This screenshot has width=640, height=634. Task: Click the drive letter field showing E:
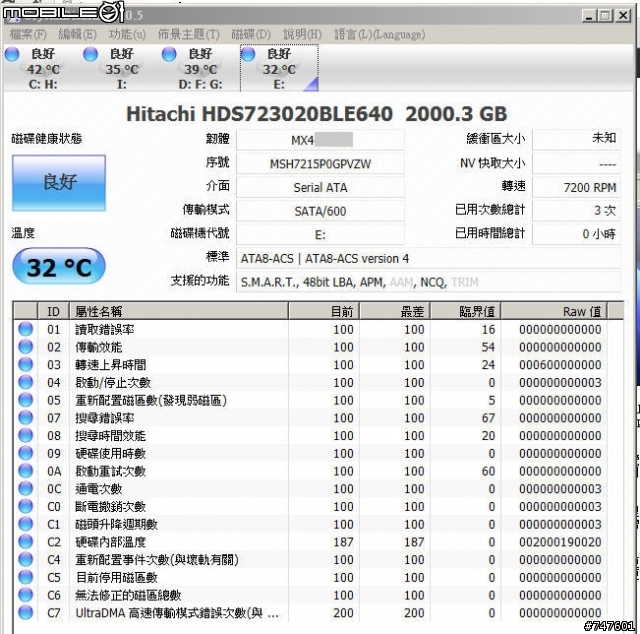point(320,235)
